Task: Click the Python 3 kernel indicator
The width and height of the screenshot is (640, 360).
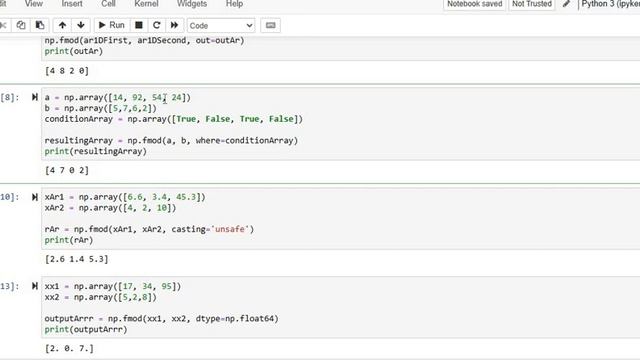Action: (x=610, y=4)
